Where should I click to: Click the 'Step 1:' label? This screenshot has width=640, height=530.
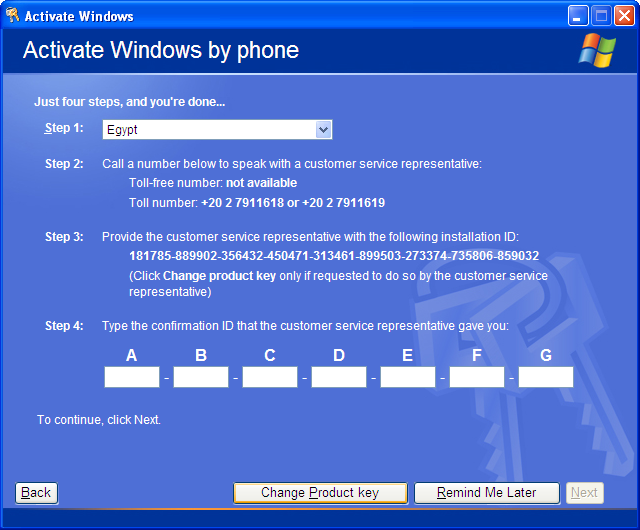64,128
